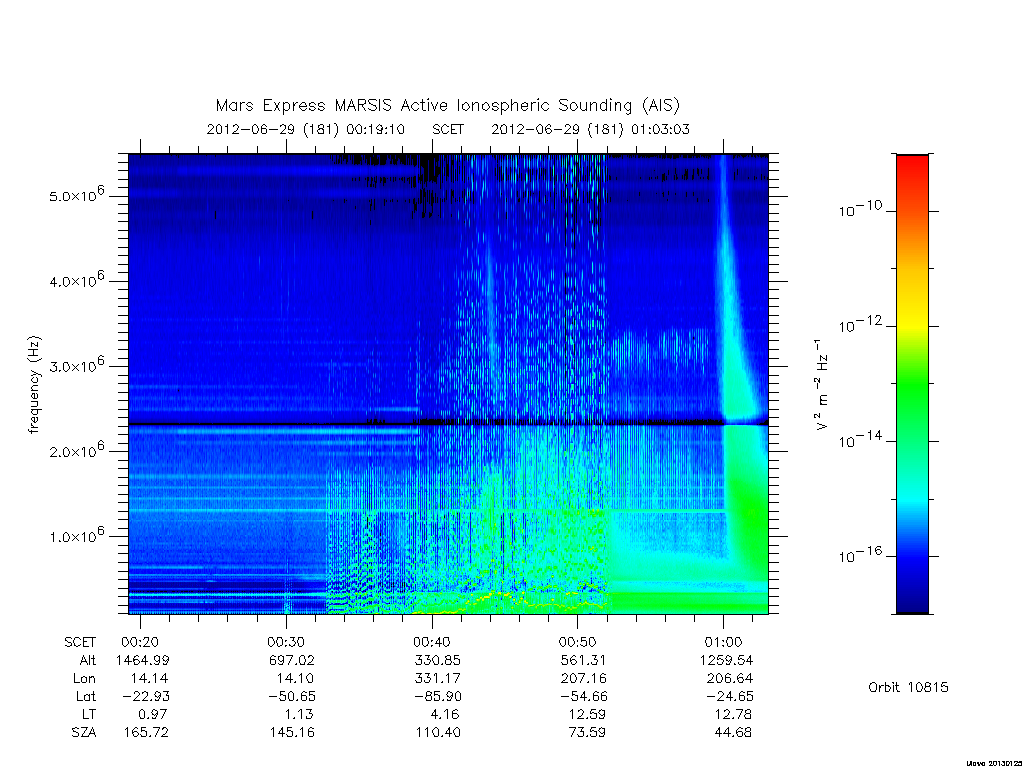Image resolution: width=1024 pixels, height=768 pixels.
Task: Click the 'SCET' row header below the plot
Action: [80, 643]
